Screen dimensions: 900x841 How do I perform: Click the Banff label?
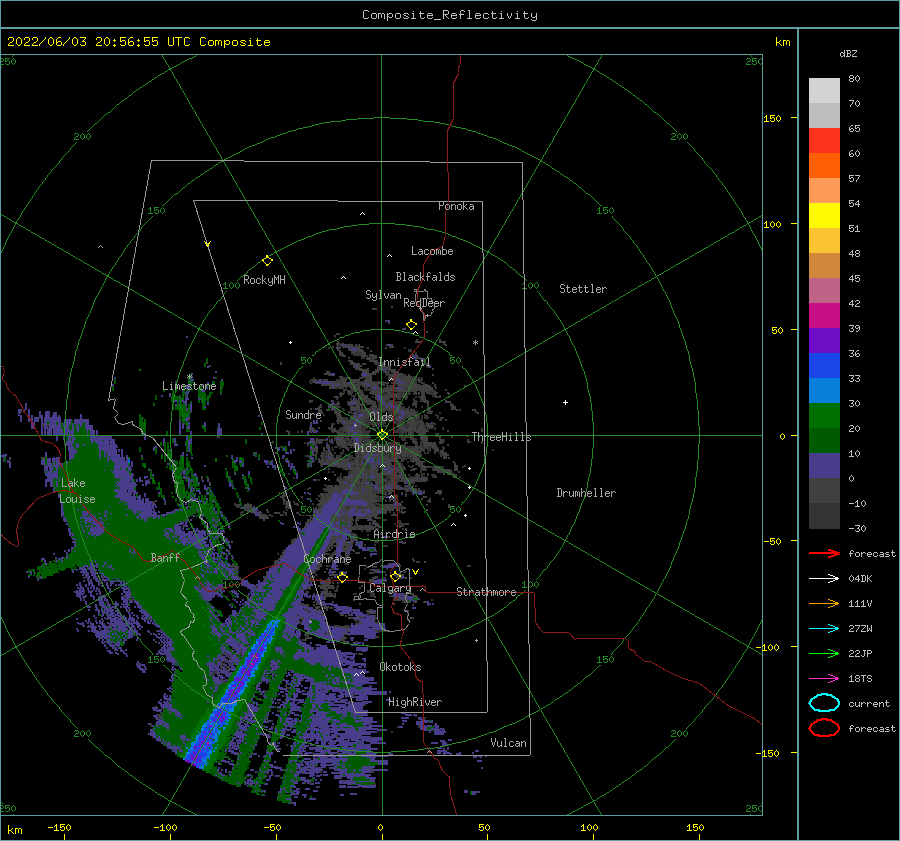[165, 558]
